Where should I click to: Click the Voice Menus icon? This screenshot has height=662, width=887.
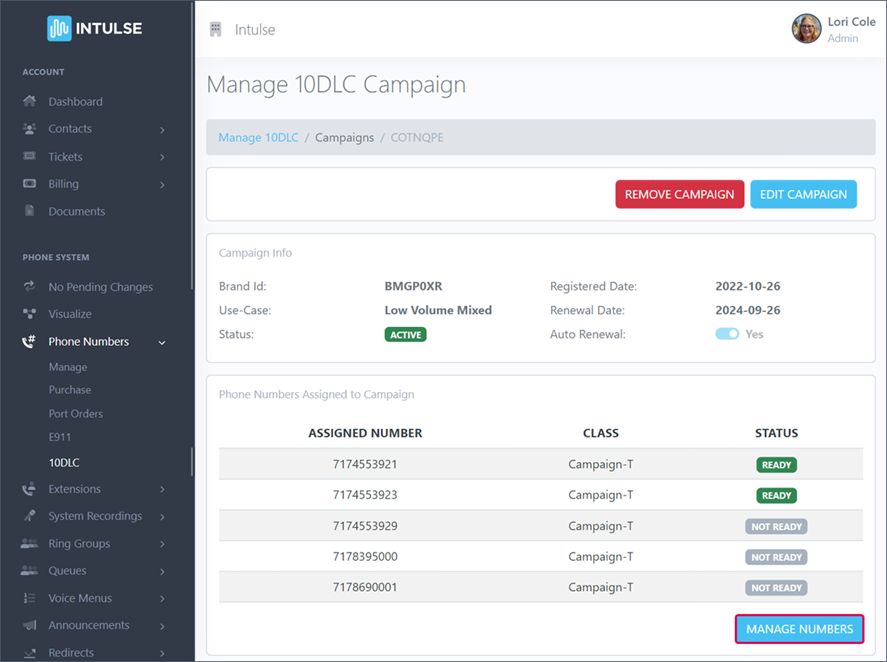click(30, 598)
